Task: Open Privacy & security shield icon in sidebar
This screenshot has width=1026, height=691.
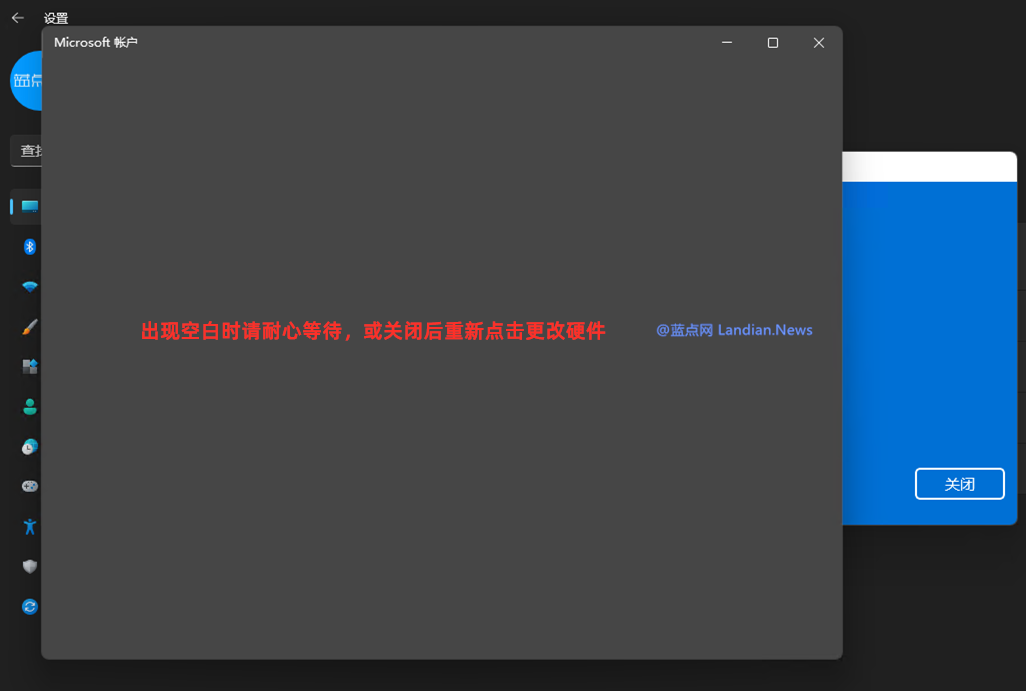Action: tap(29, 567)
